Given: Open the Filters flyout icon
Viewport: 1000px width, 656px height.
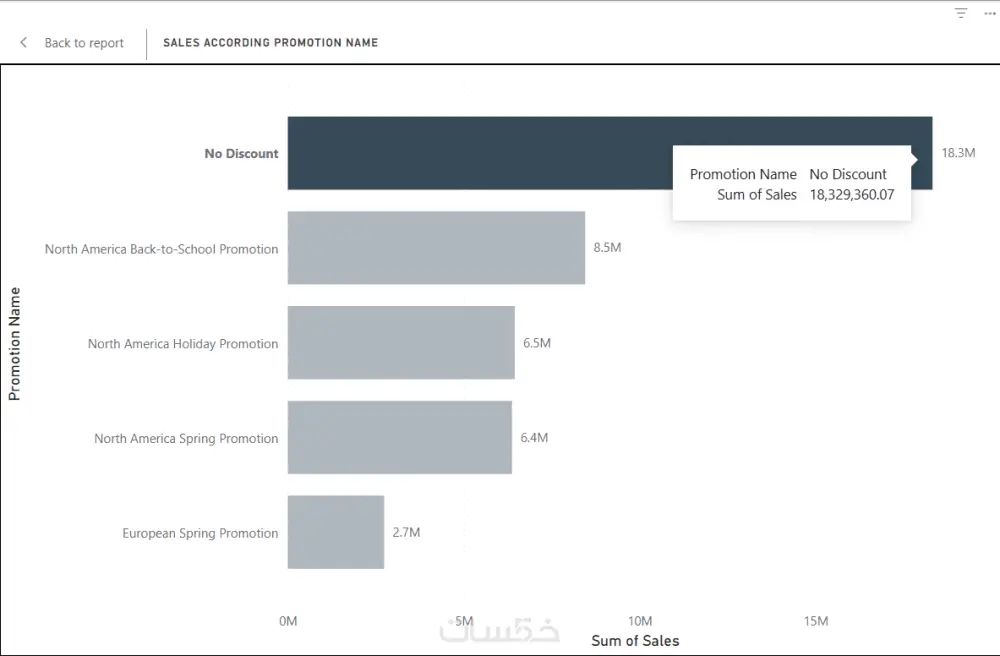Looking at the screenshot, I should coord(960,14).
